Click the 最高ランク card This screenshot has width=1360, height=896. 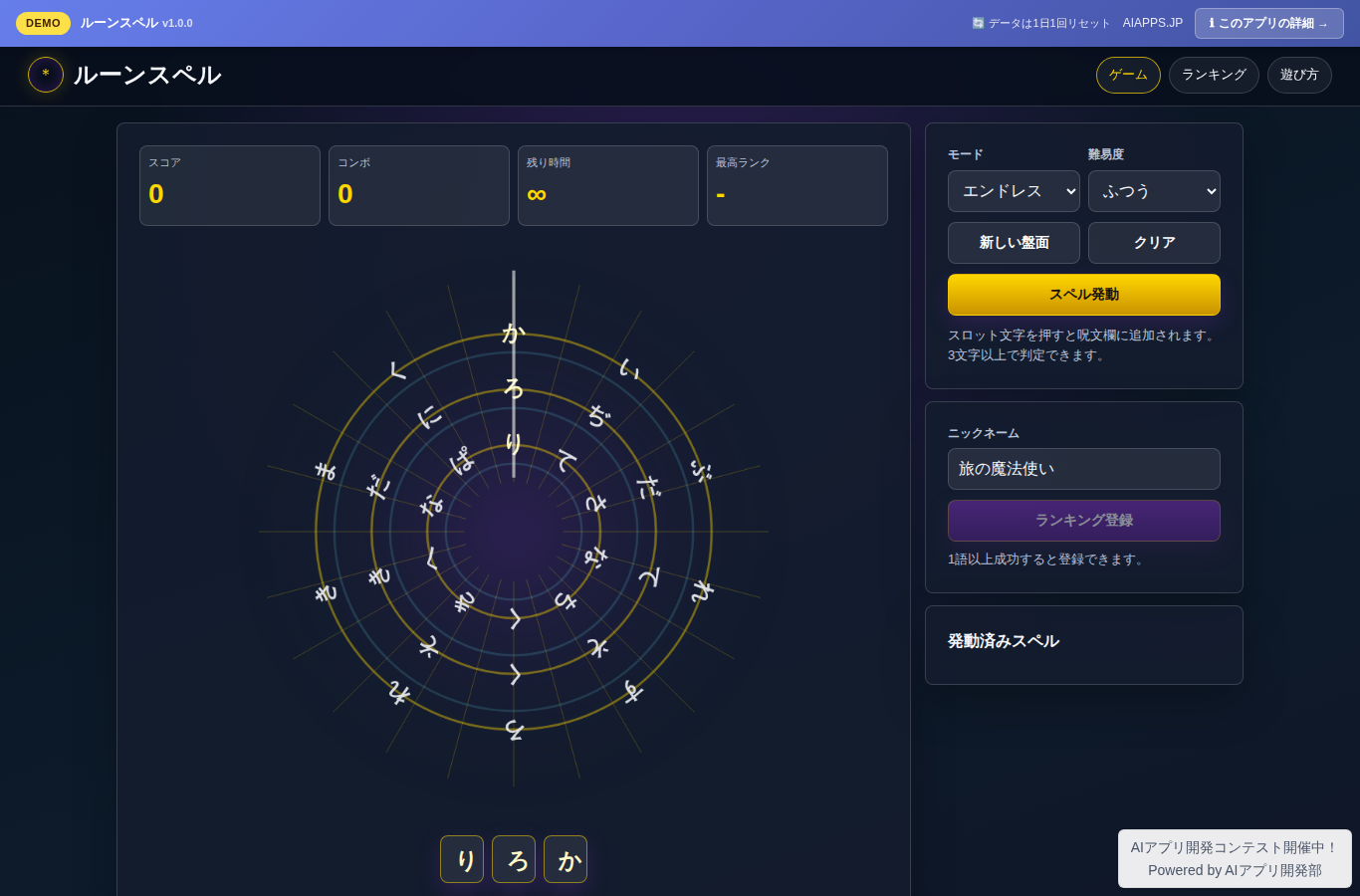[797, 185]
